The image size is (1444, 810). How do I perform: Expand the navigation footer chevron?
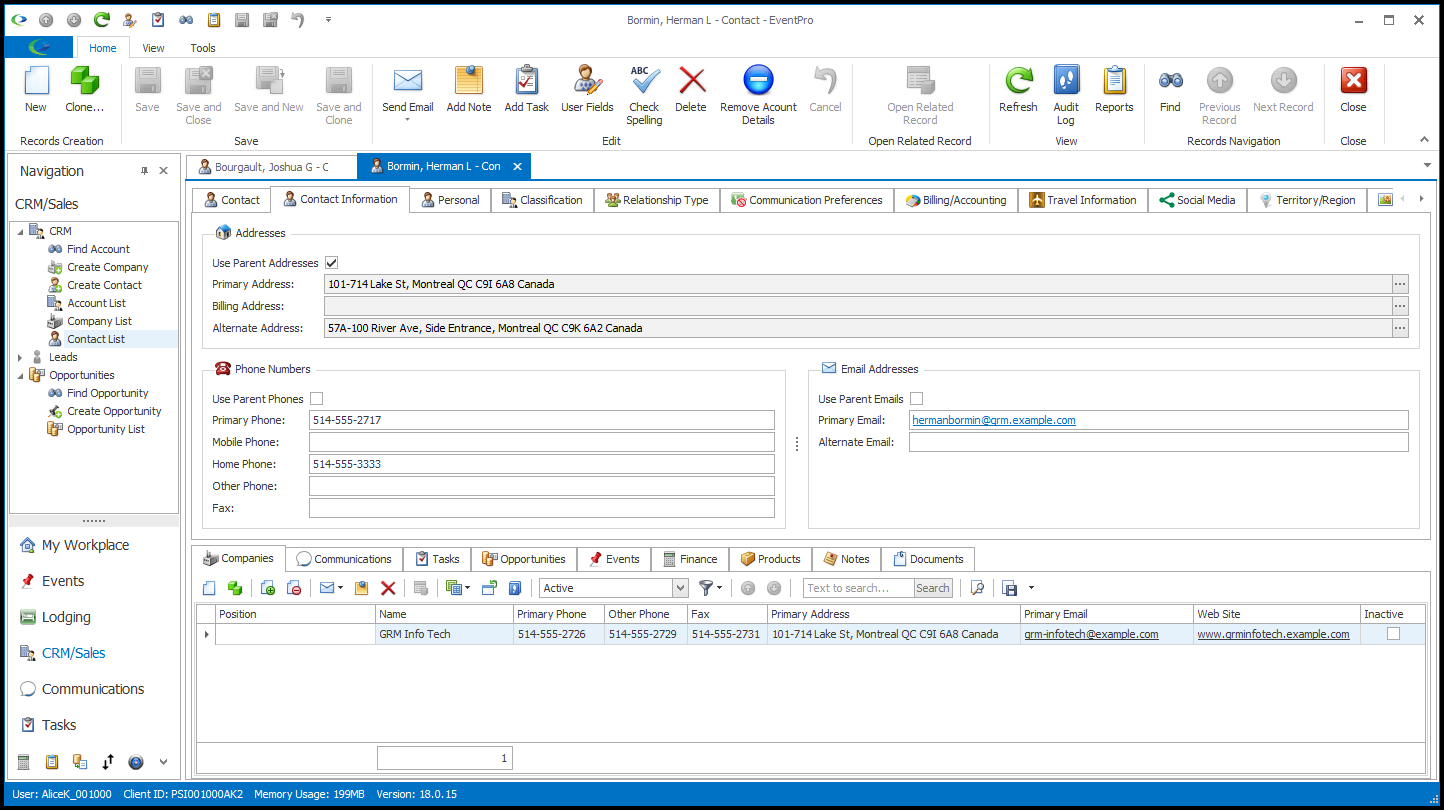(x=164, y=762)
